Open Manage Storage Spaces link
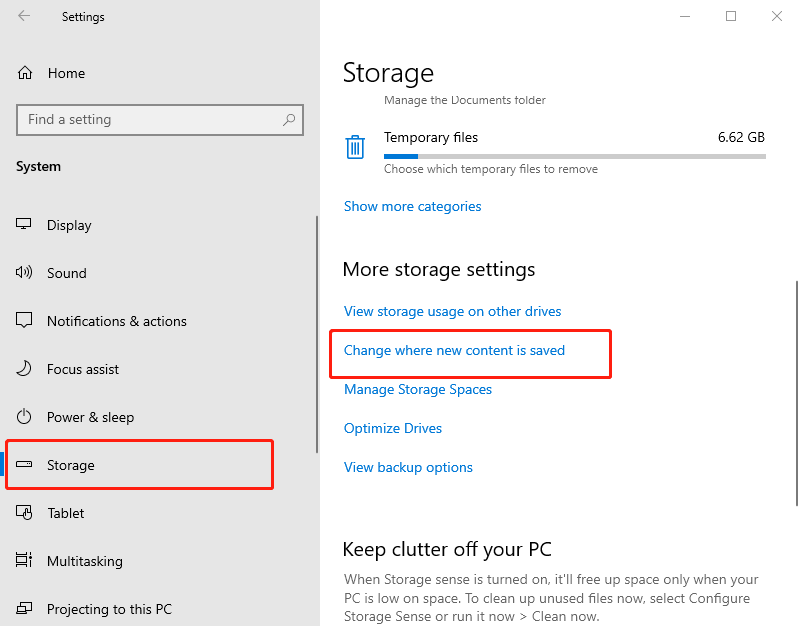The width and height of the screenshot is (800, 626). point(418,389)
